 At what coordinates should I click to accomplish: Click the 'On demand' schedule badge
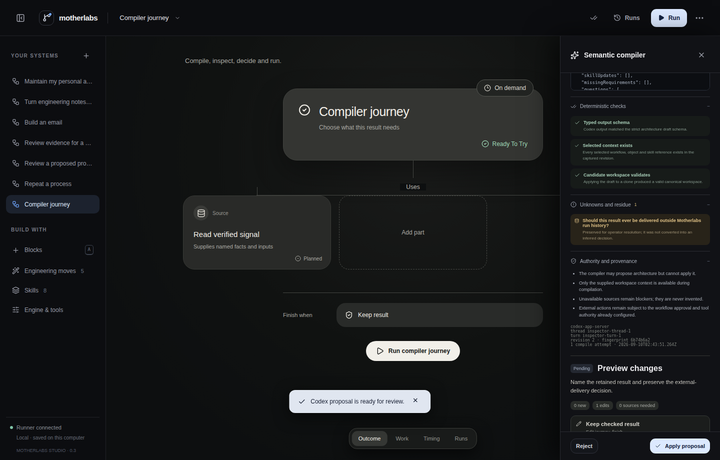pyautogui.click(x=505, y=88)
